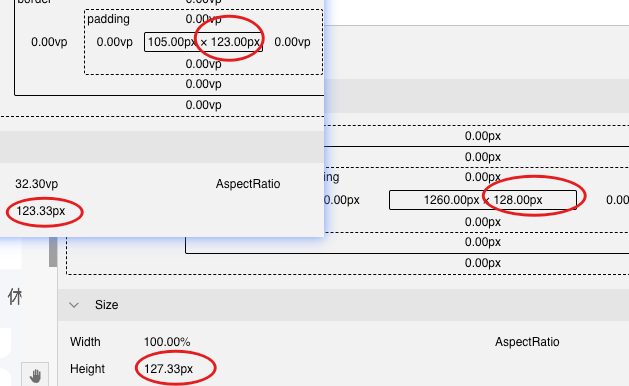Click the AspectRatio label beside 32.30vp
Viewport: 629px width, 386px height.
click(248, 184)
